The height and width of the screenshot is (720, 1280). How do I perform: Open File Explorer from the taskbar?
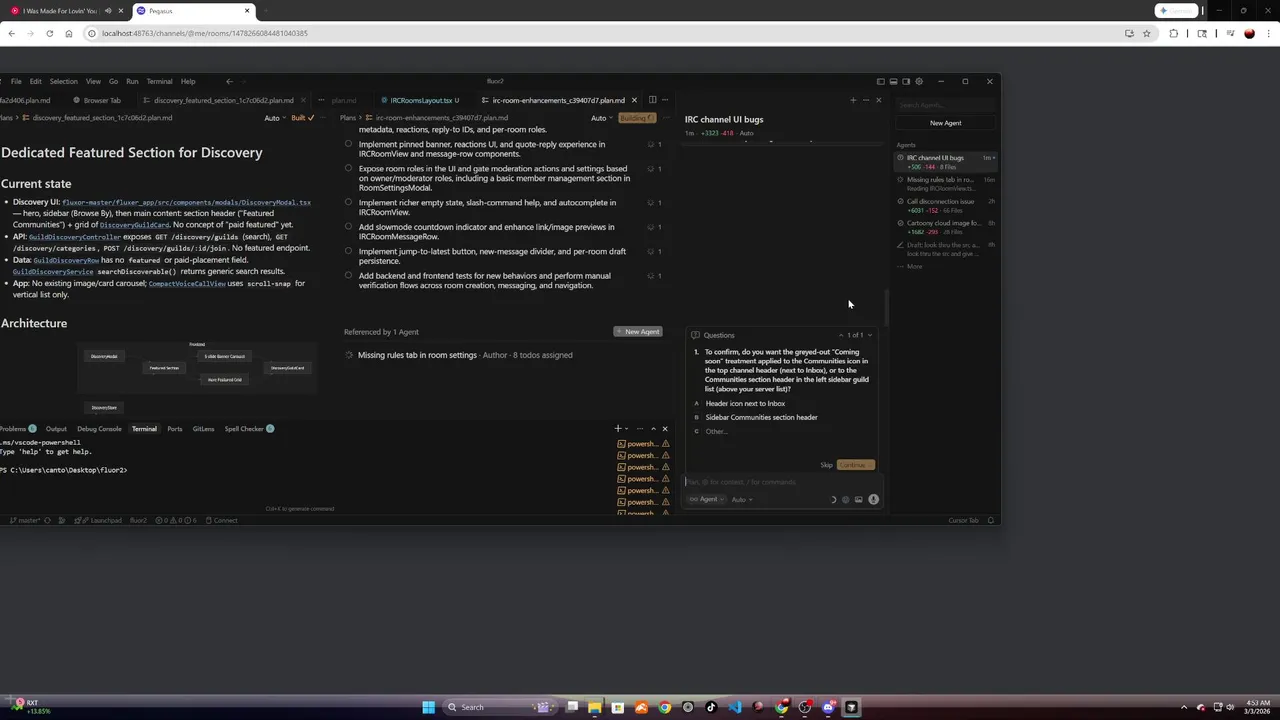click(x=595, y=707)
